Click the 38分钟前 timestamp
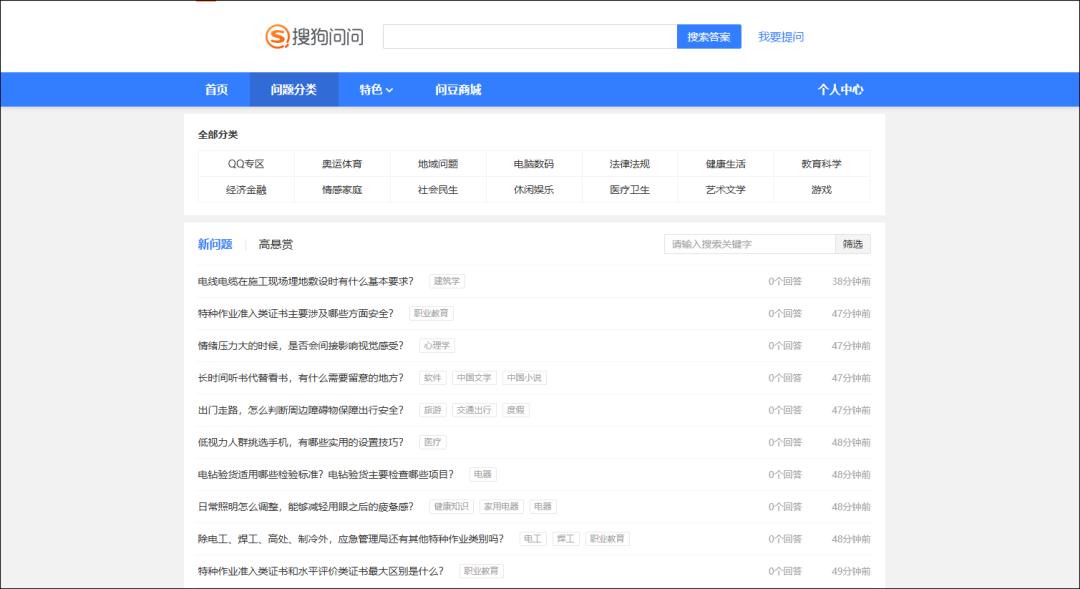 [x=851, y=281]
